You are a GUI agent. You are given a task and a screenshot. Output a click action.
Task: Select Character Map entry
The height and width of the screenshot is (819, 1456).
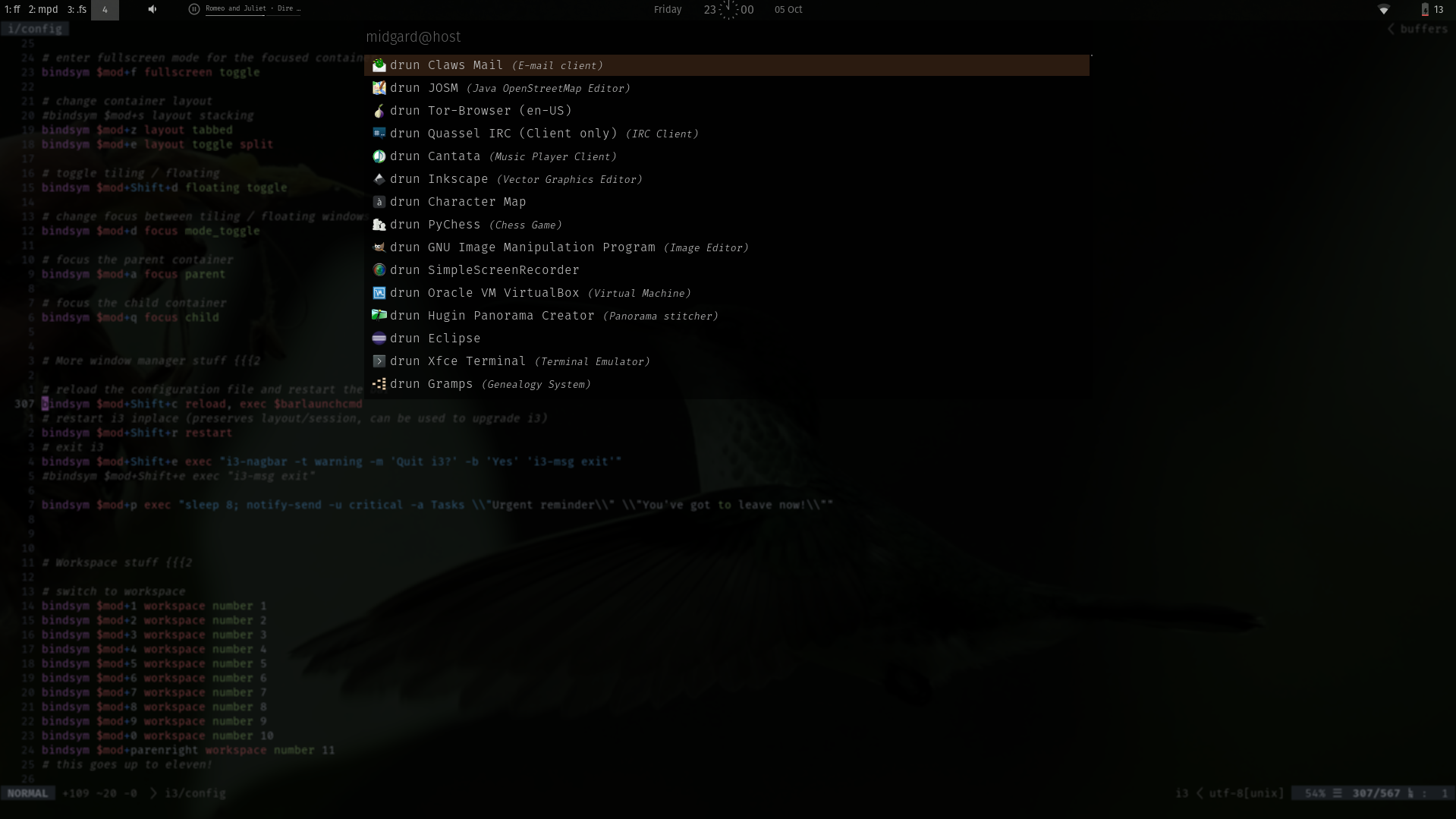[727, 202]
